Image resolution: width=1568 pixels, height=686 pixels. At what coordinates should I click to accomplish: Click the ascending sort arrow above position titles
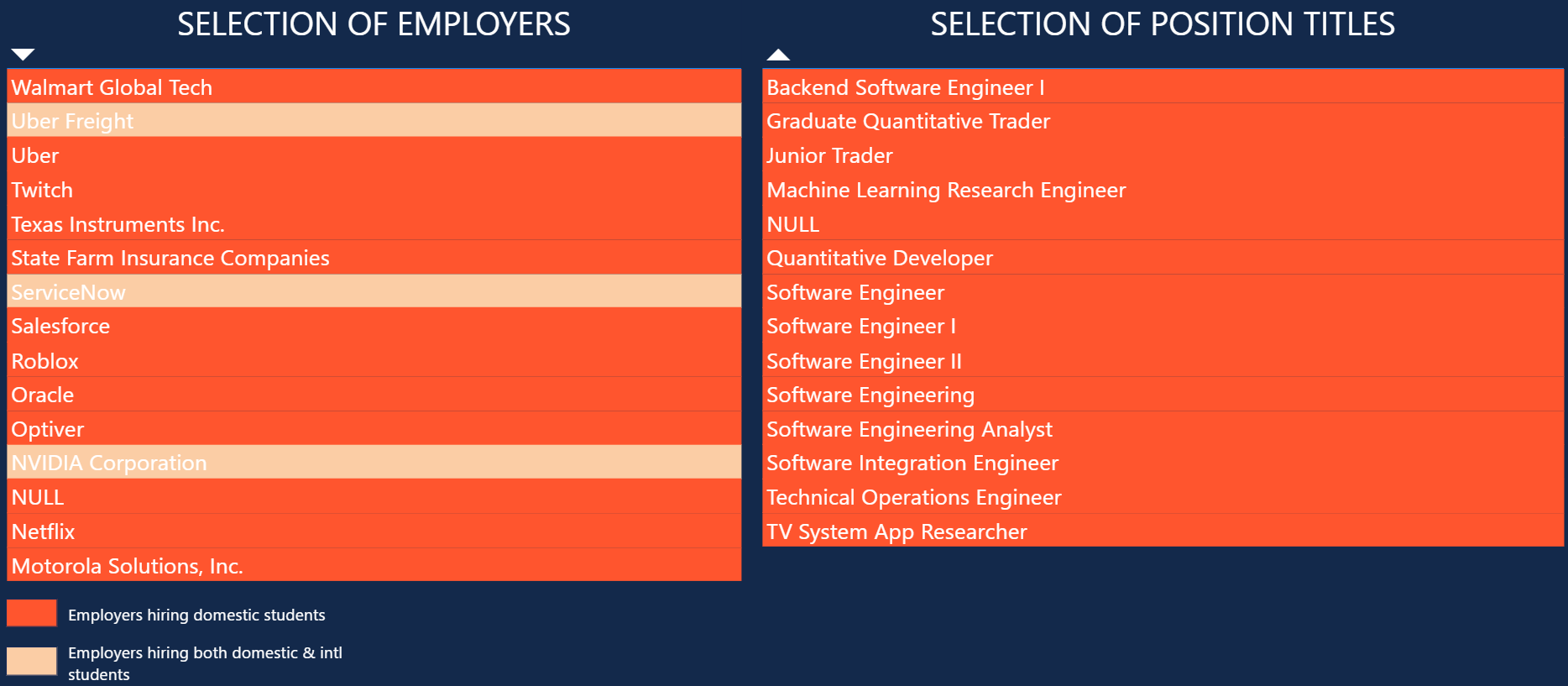(x=778, y=55)
